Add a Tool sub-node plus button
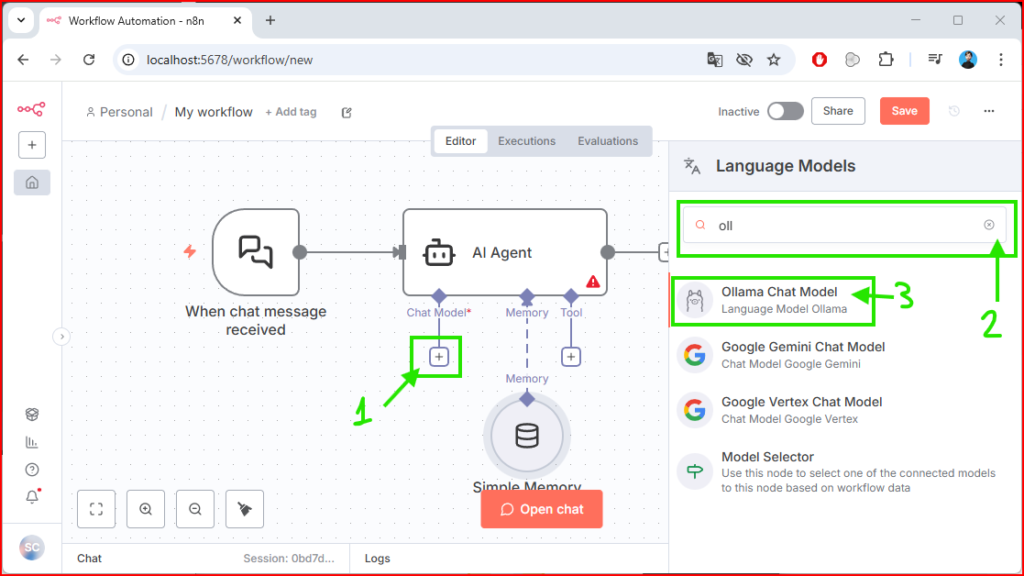 570,357
